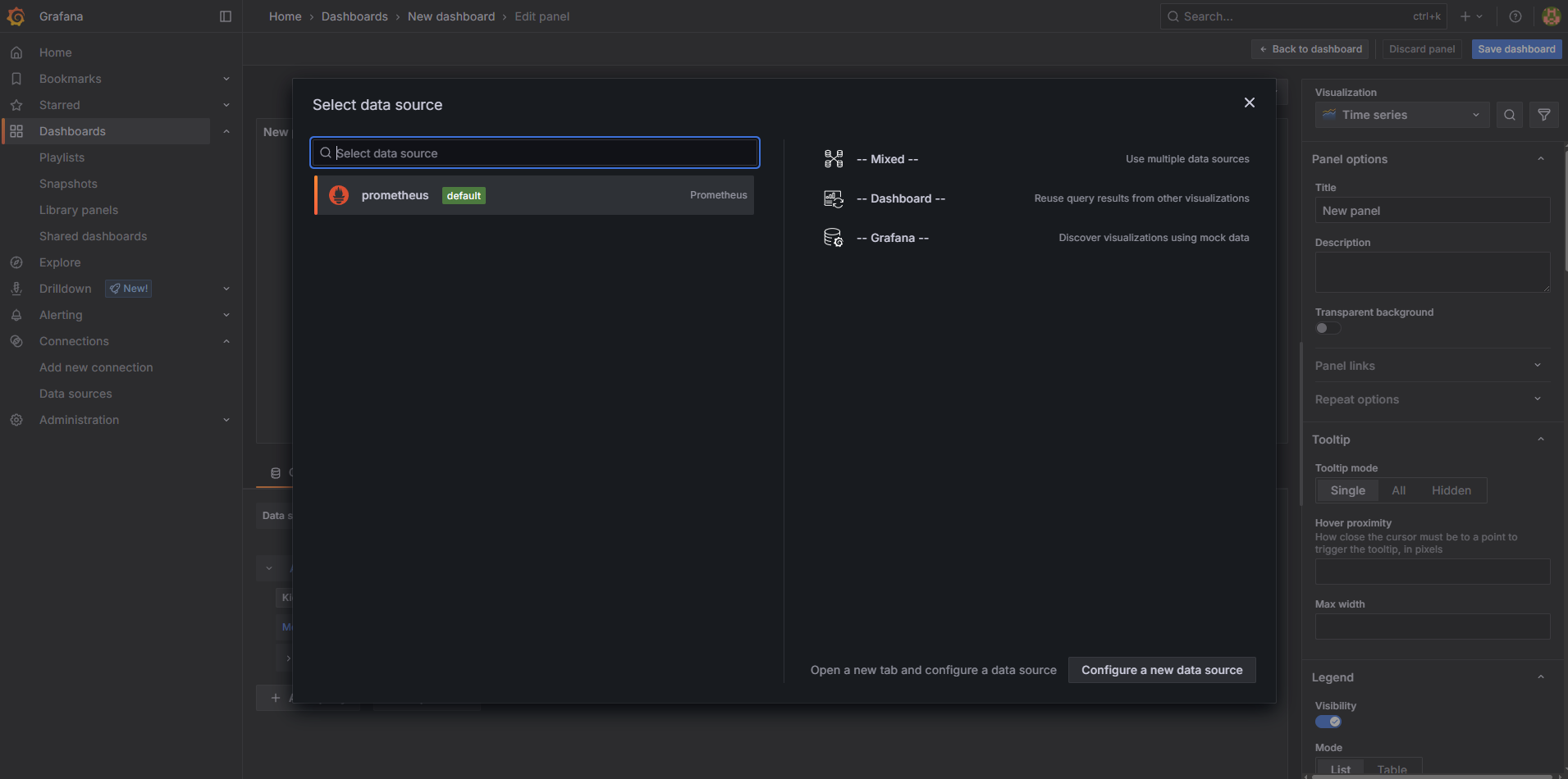Open the user profile avatar
The width and height of the screenshot is (1568, 779).
pyautogui.click(x=1551, y=16)
